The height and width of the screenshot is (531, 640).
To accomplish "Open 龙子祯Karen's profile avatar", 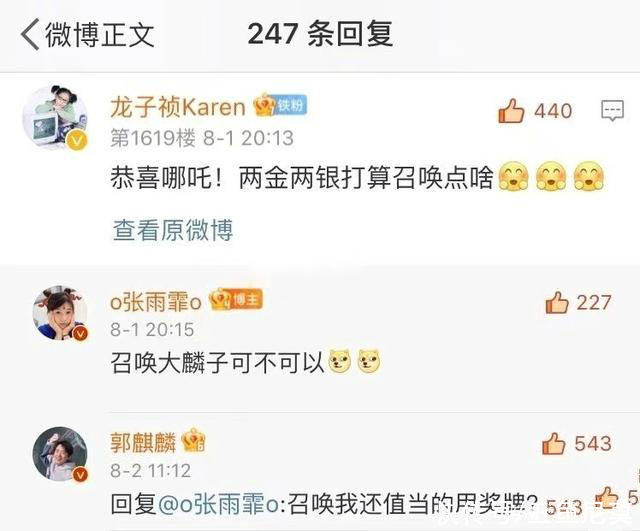I will [x=55, y=117].
